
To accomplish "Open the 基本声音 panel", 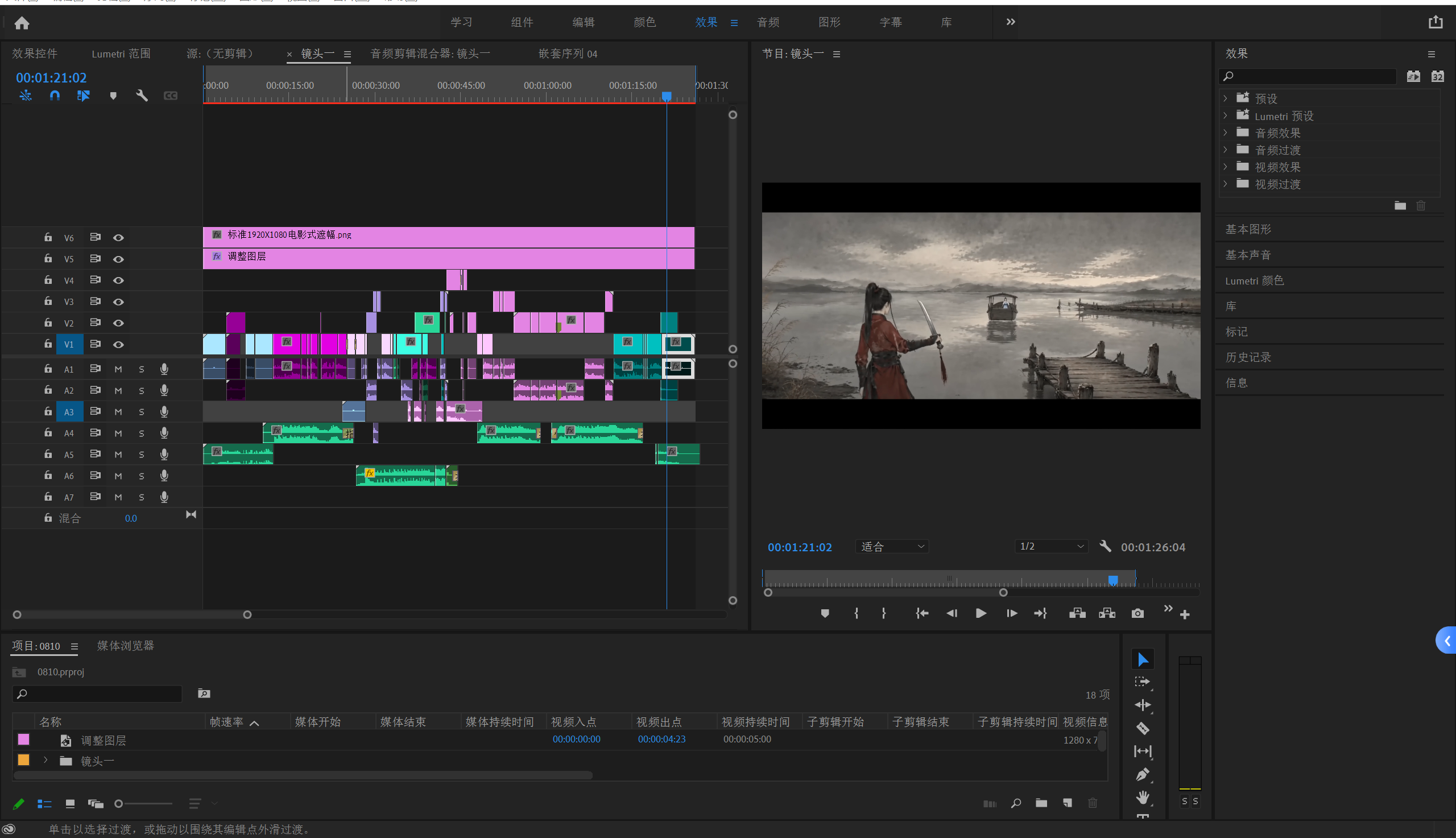I will [1248, 254].
